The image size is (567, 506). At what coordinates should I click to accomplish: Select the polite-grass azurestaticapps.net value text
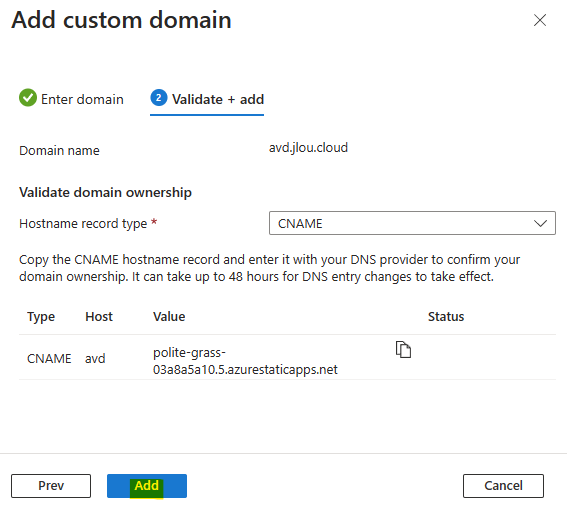pyautogui.click(x=245, y=361)
